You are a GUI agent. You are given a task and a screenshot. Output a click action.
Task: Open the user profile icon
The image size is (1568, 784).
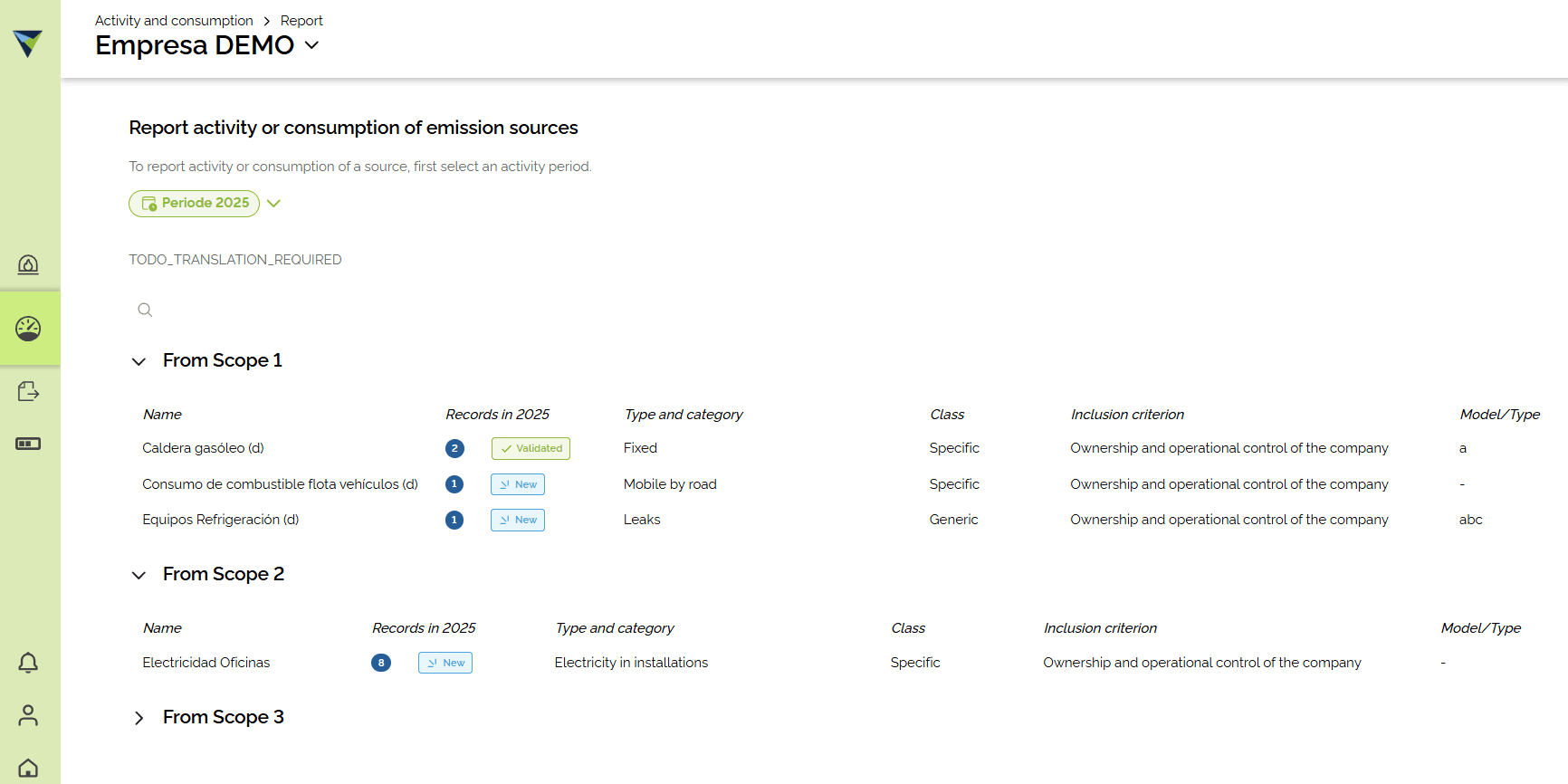[28, 715]
